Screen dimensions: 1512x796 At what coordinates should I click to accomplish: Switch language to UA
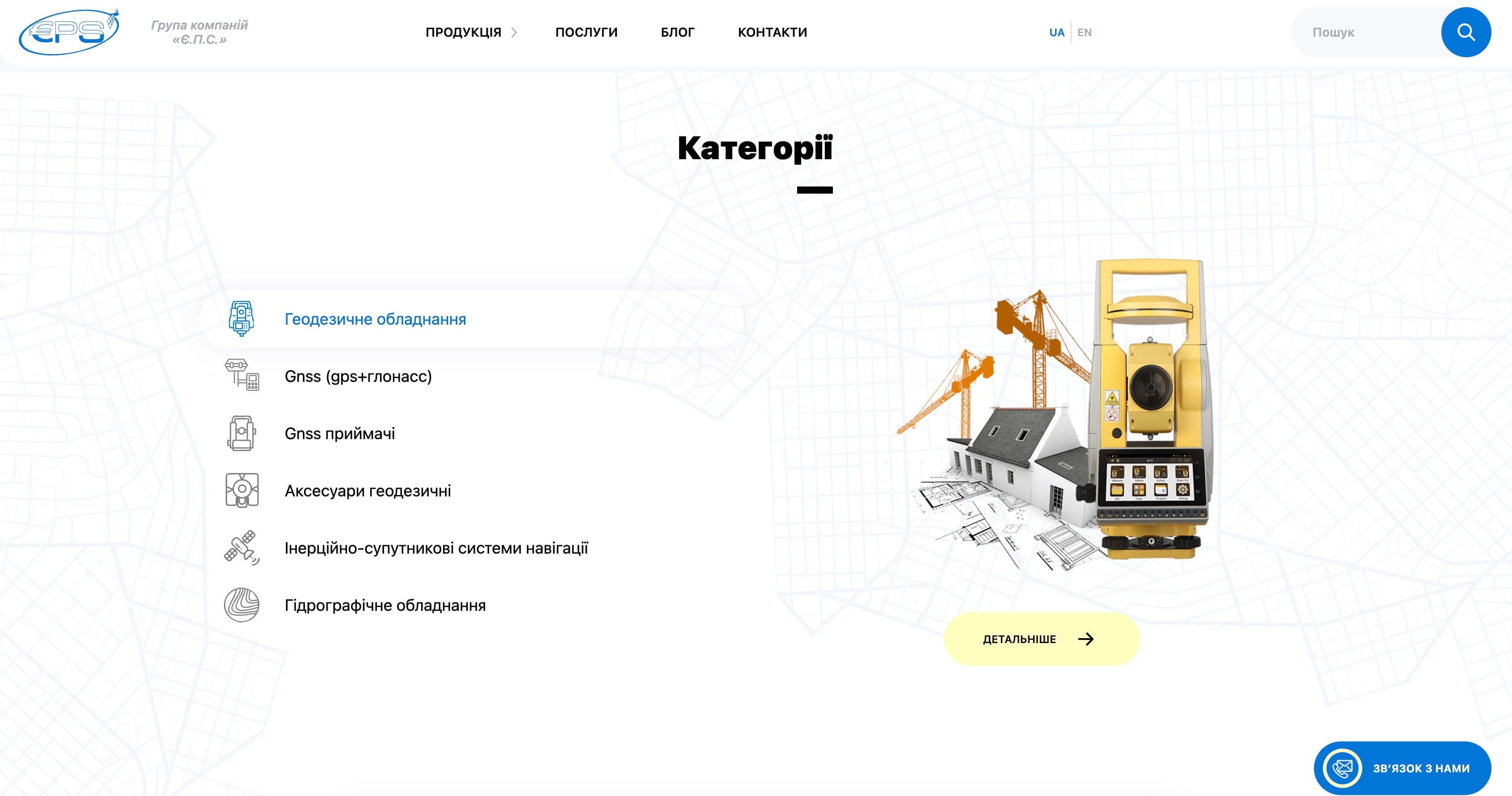click(1056, 33)
